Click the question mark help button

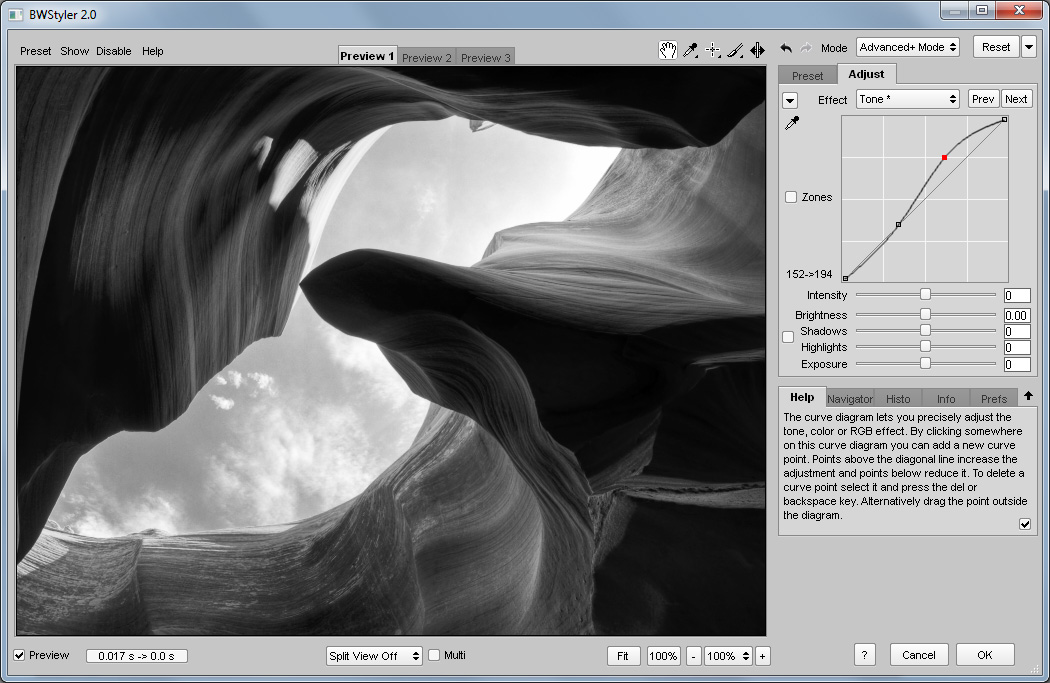[x=865, y=655]
